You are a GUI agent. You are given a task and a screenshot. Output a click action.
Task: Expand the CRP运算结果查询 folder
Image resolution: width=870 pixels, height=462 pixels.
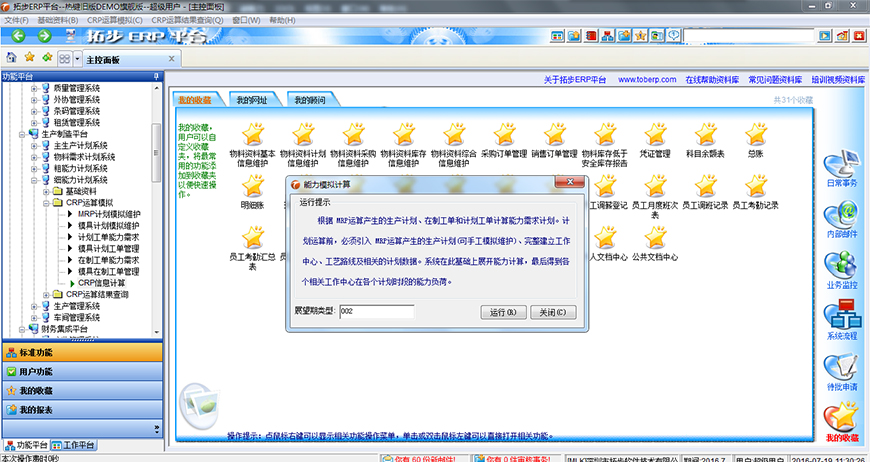click(x=45, y=294)
